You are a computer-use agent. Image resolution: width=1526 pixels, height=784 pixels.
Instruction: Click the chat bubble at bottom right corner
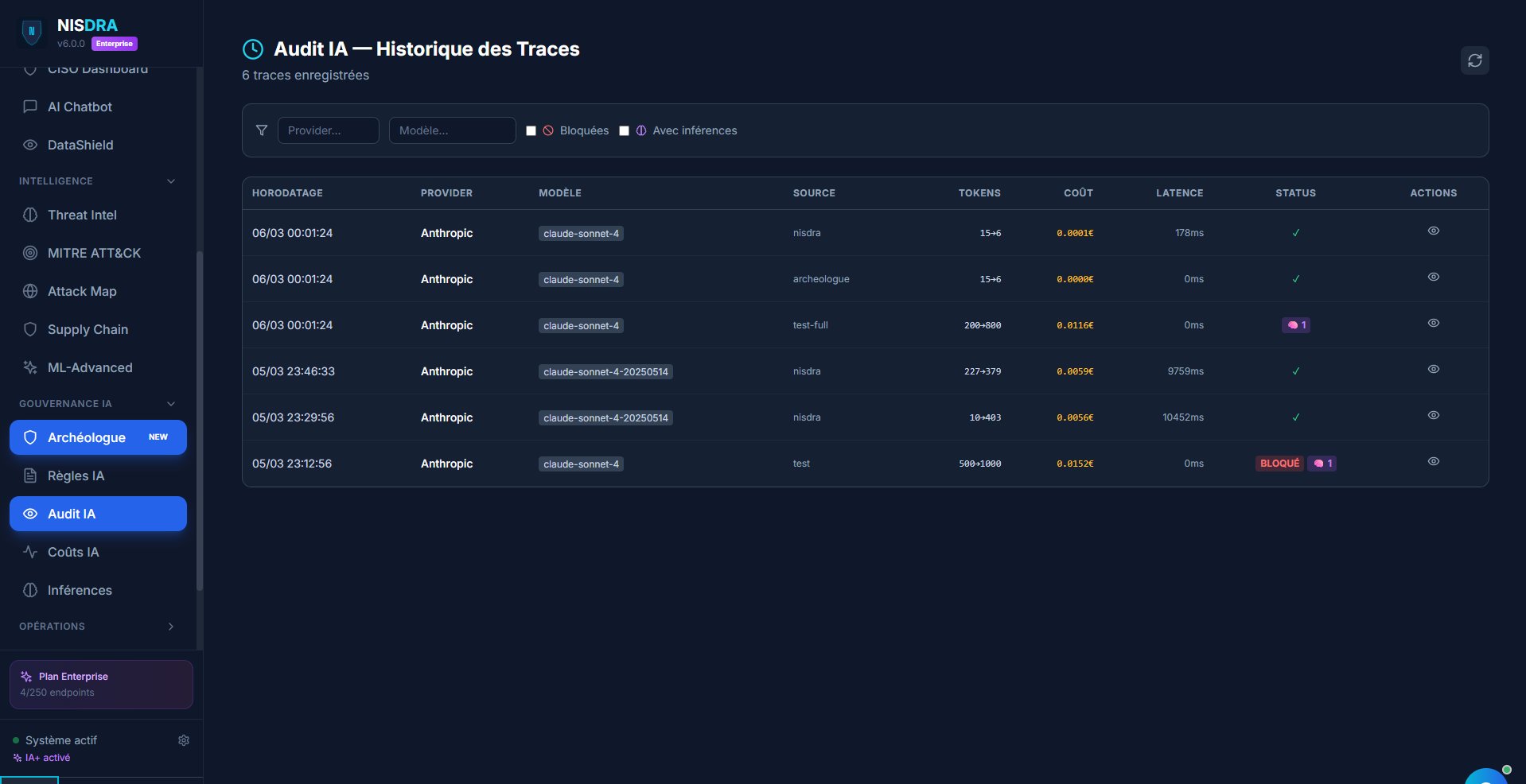pyautogui.click(x=1486, y=777)
